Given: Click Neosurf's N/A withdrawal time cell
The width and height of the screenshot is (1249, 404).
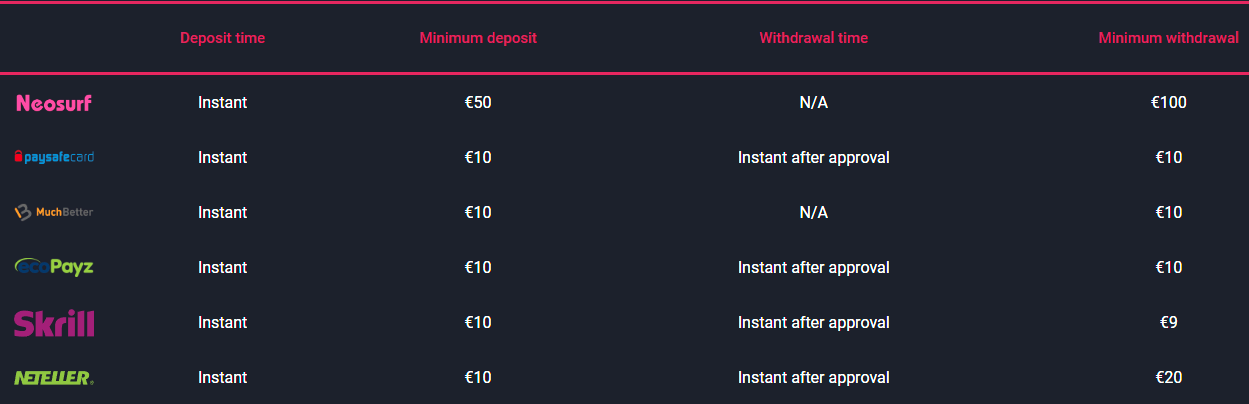Looking at the screenshot, I should click(x=813, y=102).
